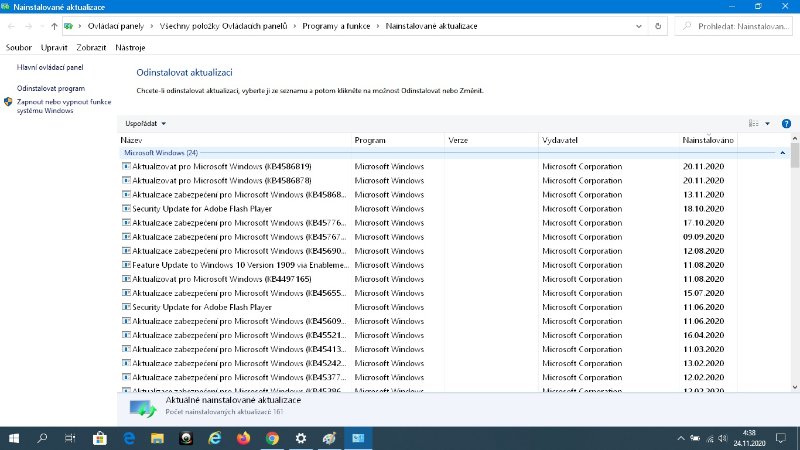Click Odinstalovat program link
The image size is (800, 450).
pyautogui.click(x=51, y=88)
